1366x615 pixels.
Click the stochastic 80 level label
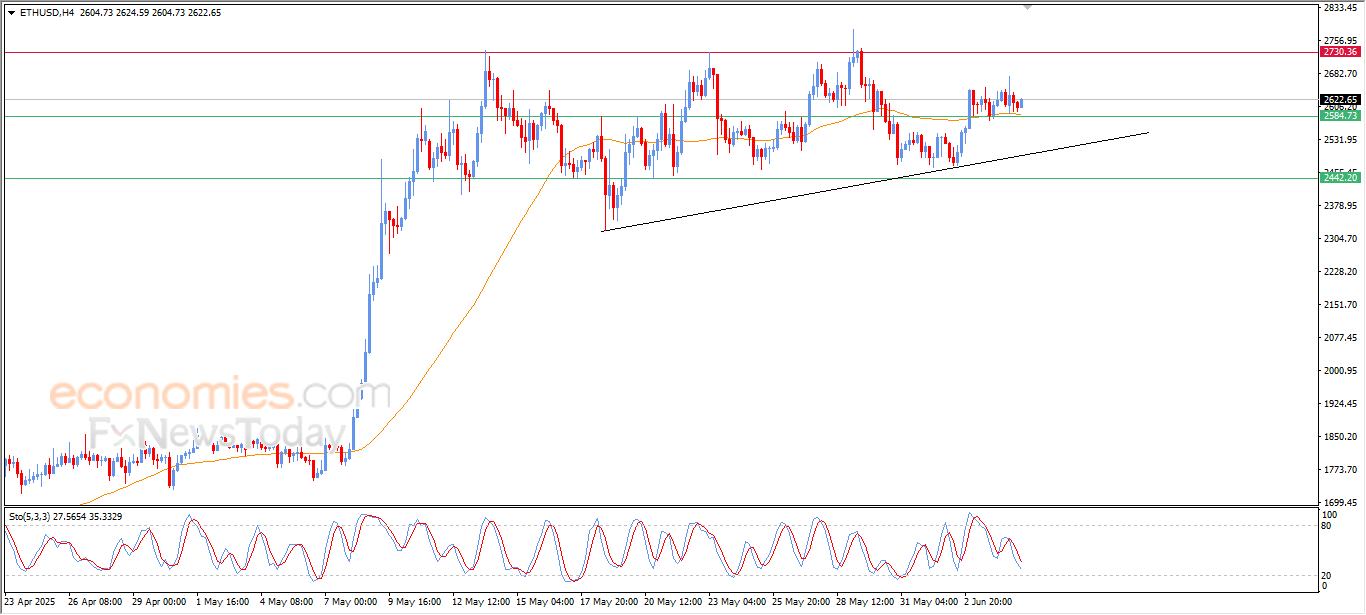coord(1327,525)
